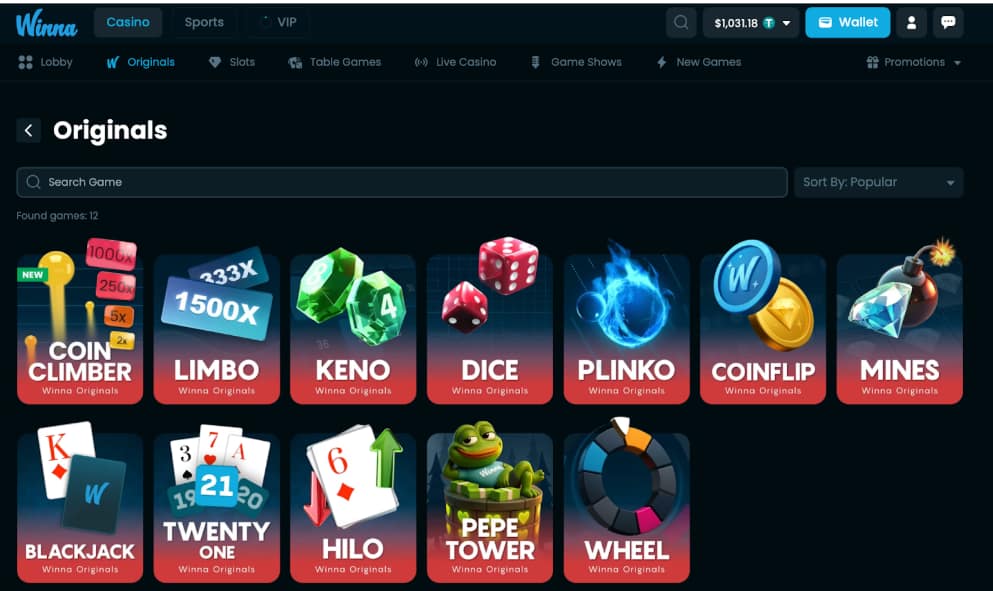Expand the Promotions menu
This screenshot has height=591, width=993.
click(914, 62)
